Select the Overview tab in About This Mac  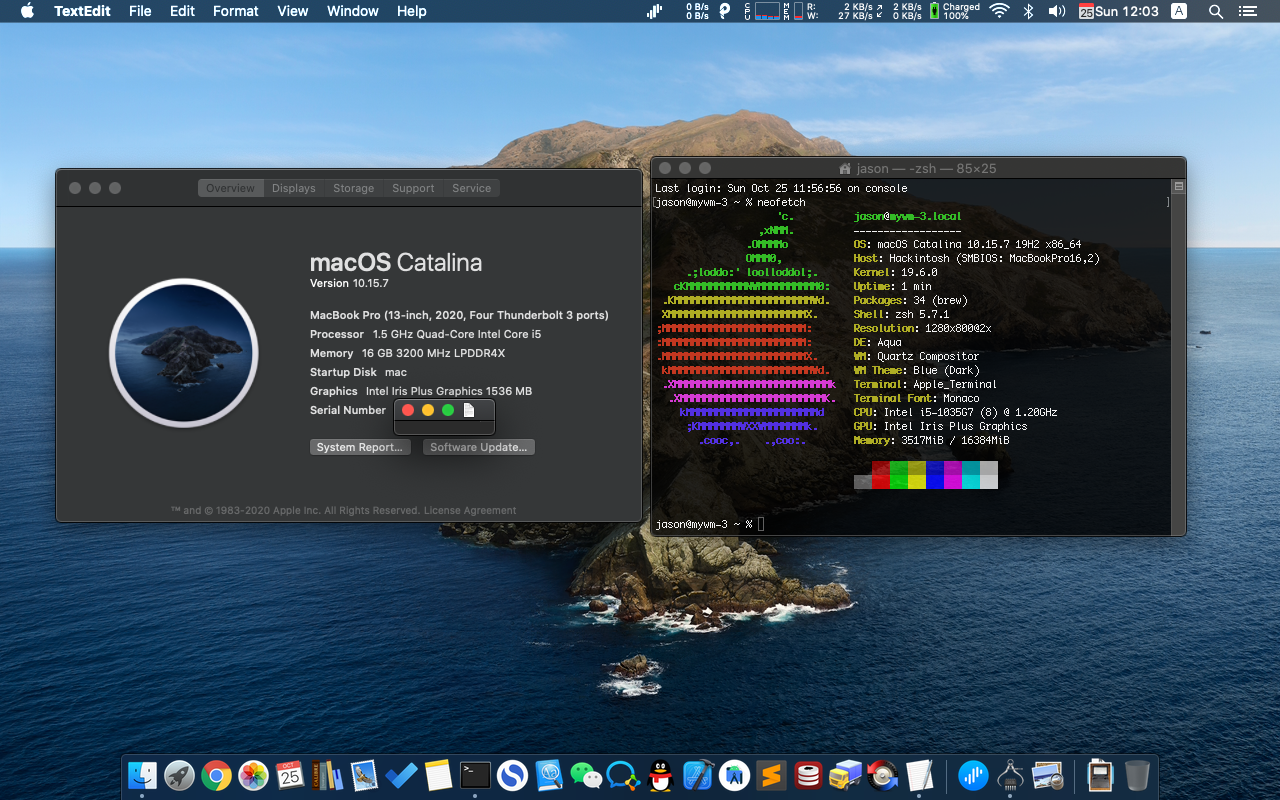(231, 188)
